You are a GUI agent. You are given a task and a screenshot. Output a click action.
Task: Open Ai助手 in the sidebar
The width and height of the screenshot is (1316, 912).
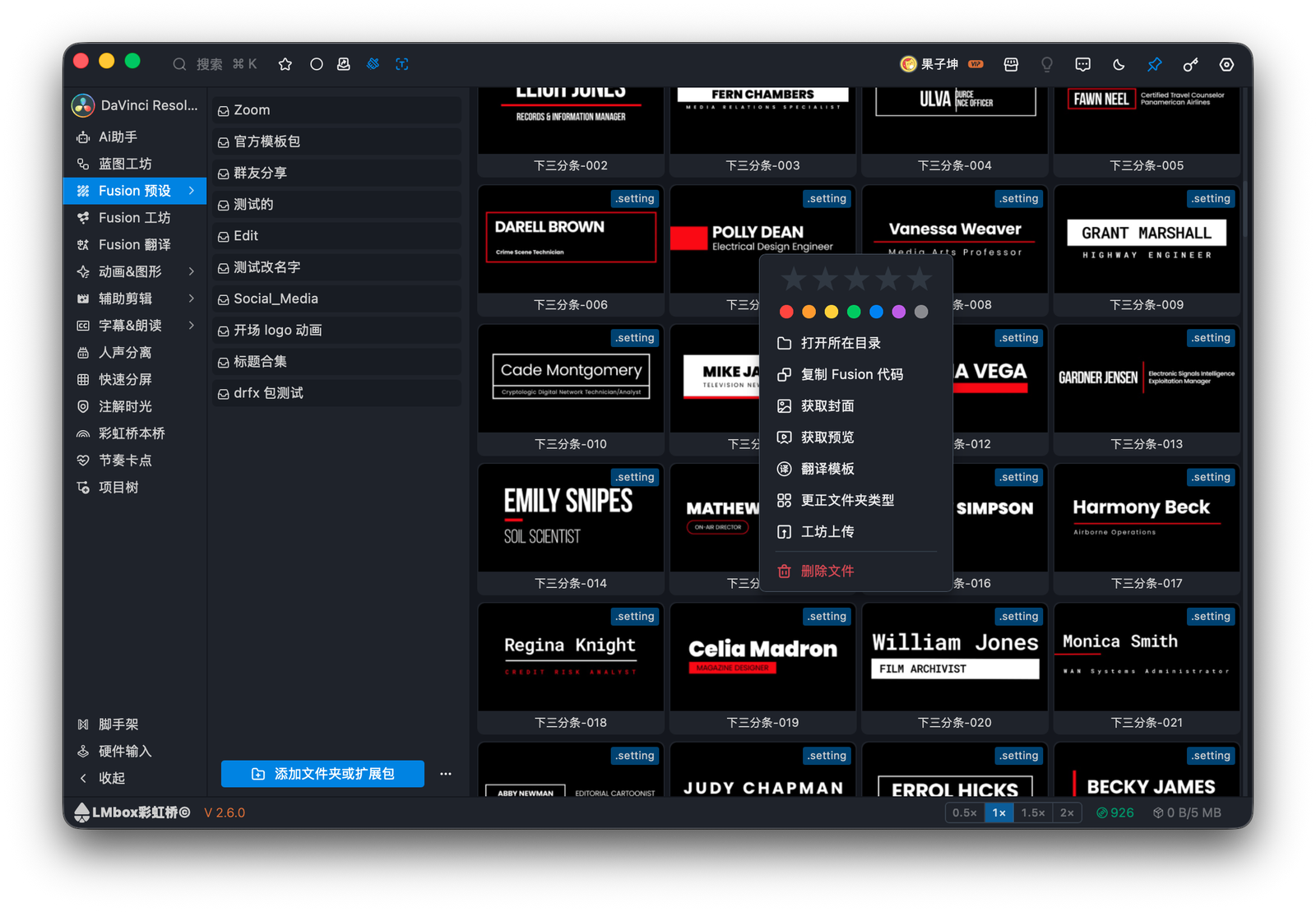pos(135,137)
